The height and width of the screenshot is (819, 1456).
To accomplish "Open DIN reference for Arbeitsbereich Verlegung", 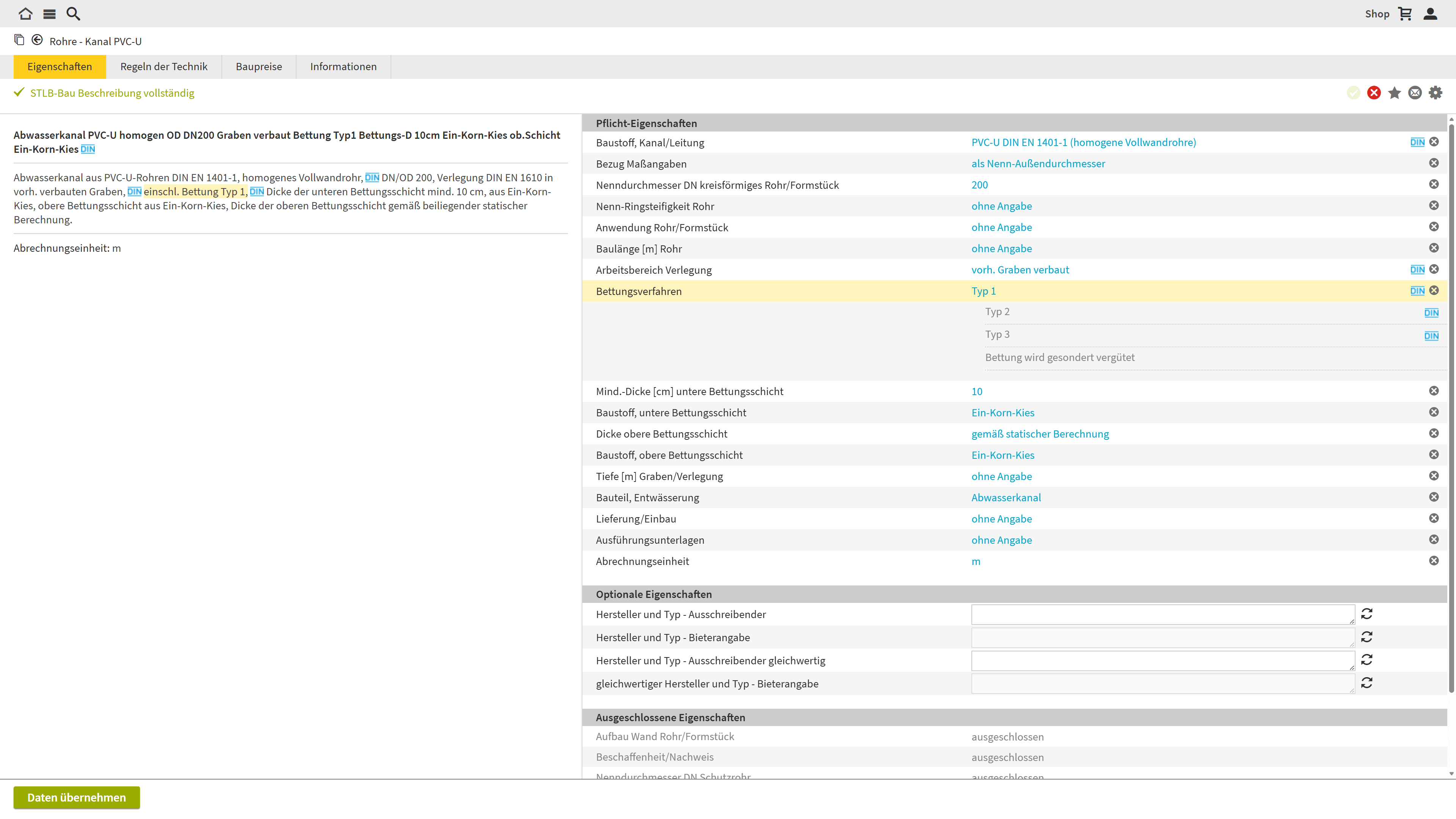I will point(1417,270).
